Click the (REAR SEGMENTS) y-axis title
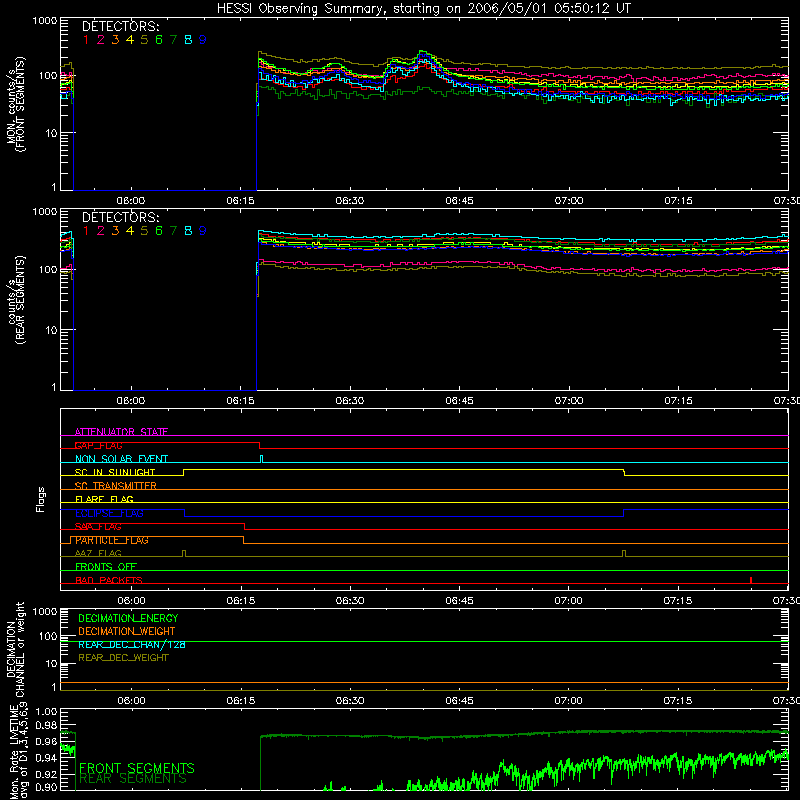This screenshot has height=800, width=800. [x=20, y=300]
